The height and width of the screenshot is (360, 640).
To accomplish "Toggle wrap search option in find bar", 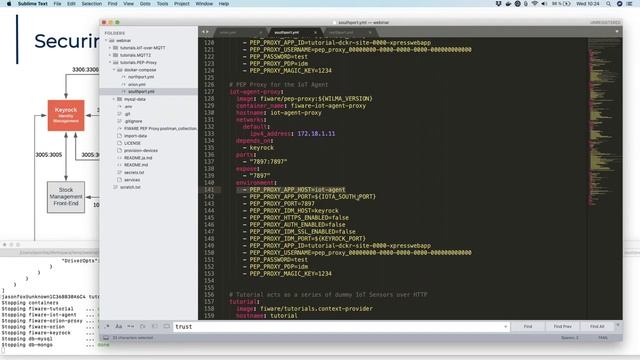I will tap(142, 327).
